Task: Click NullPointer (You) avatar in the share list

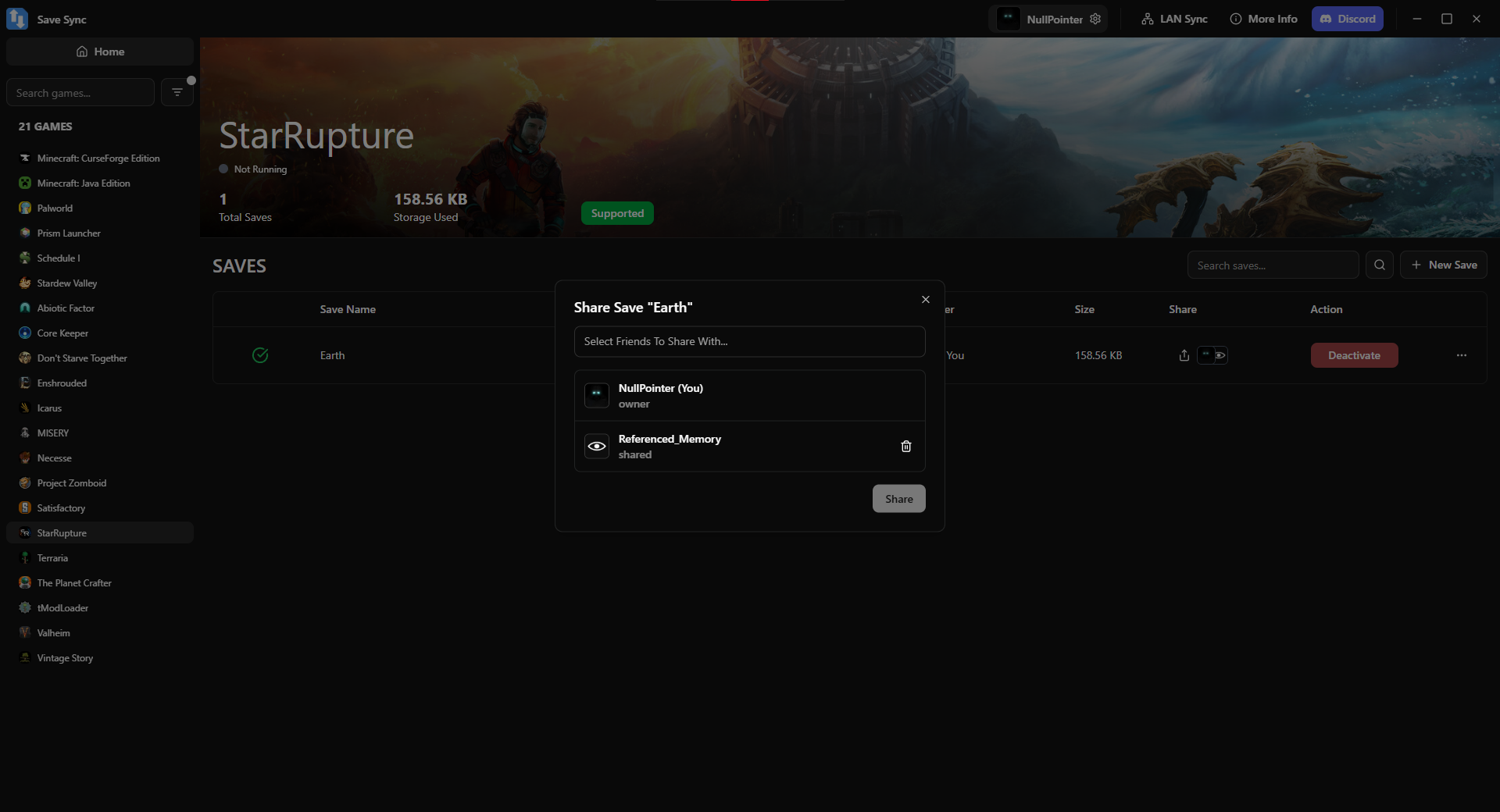Action: point(597,395)
